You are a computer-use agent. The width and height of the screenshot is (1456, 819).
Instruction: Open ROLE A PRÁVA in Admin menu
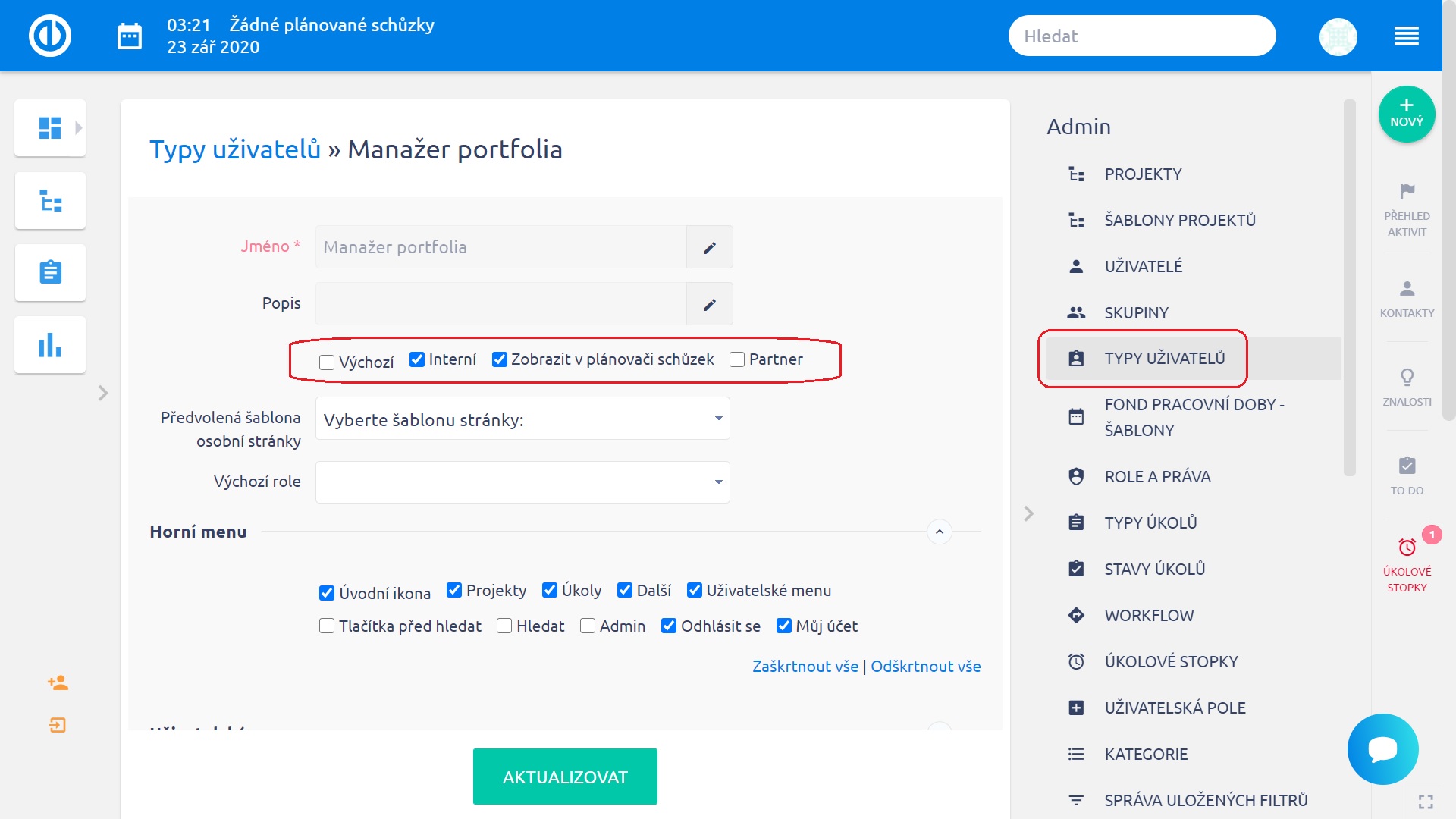[1157, 477]
